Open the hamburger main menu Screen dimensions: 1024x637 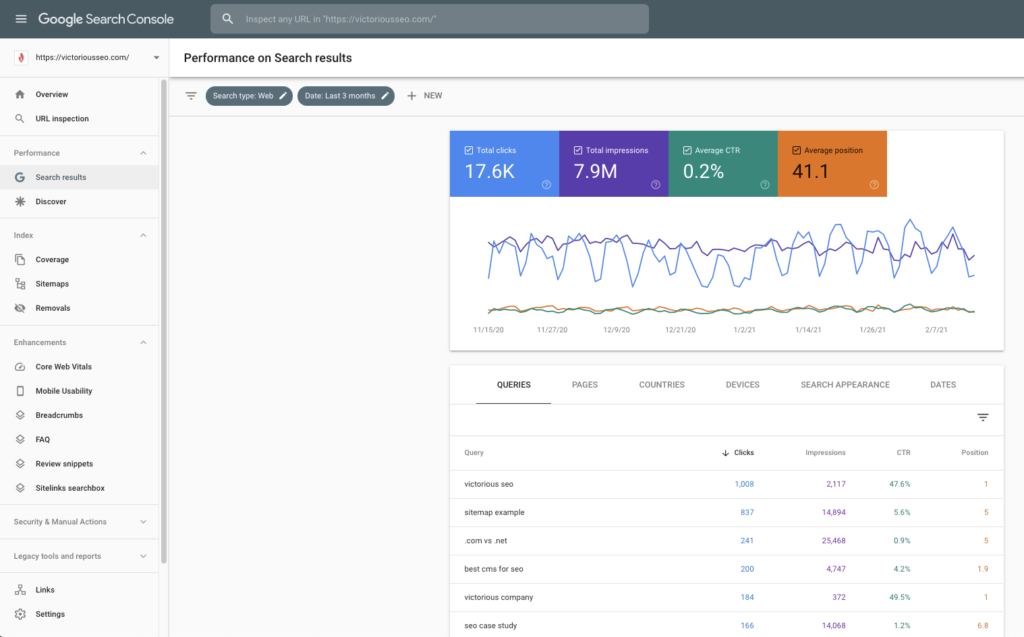[20, 19]
